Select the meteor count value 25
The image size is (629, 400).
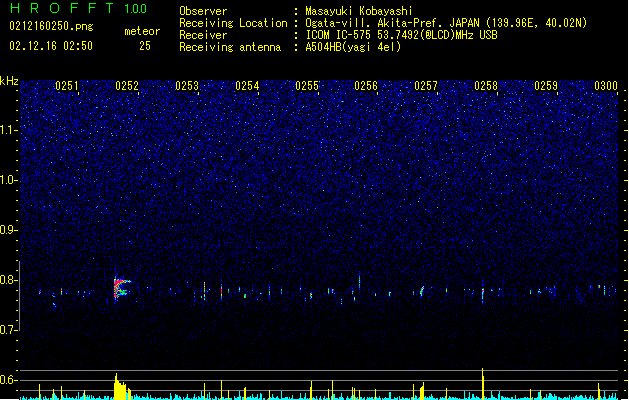(x=145, y=46)
